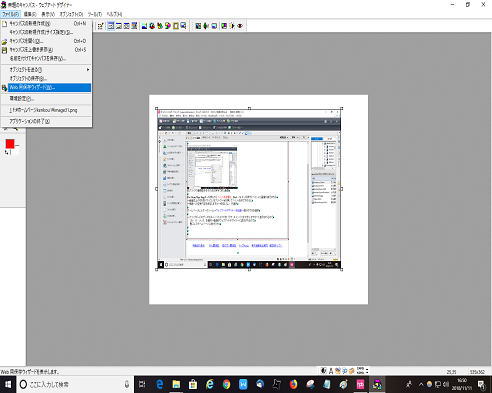Open Google Chrome from the taskbar

(x=227, y=385)
